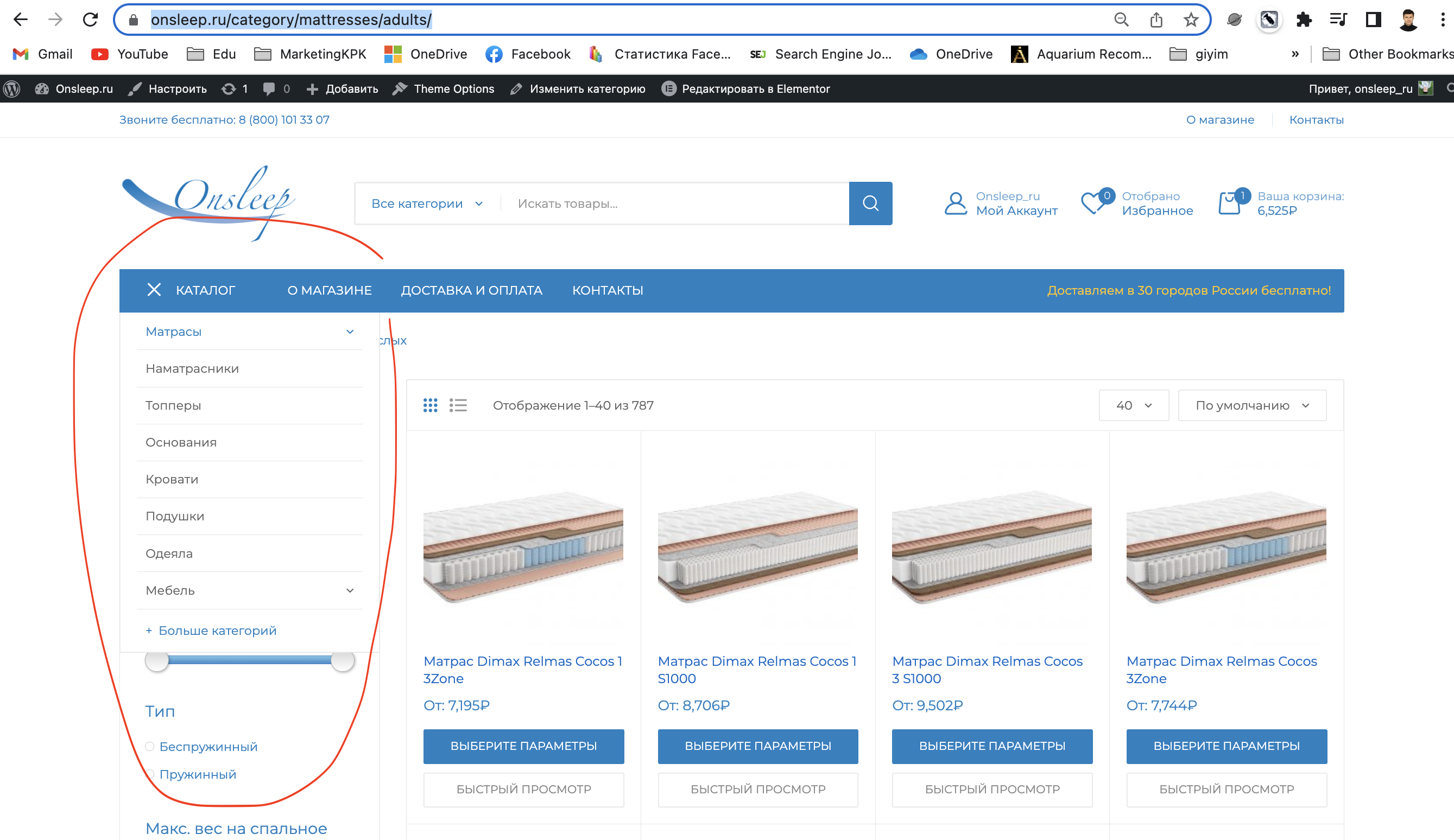
Task: Open the media playlist control icon
Action: 1338,20
